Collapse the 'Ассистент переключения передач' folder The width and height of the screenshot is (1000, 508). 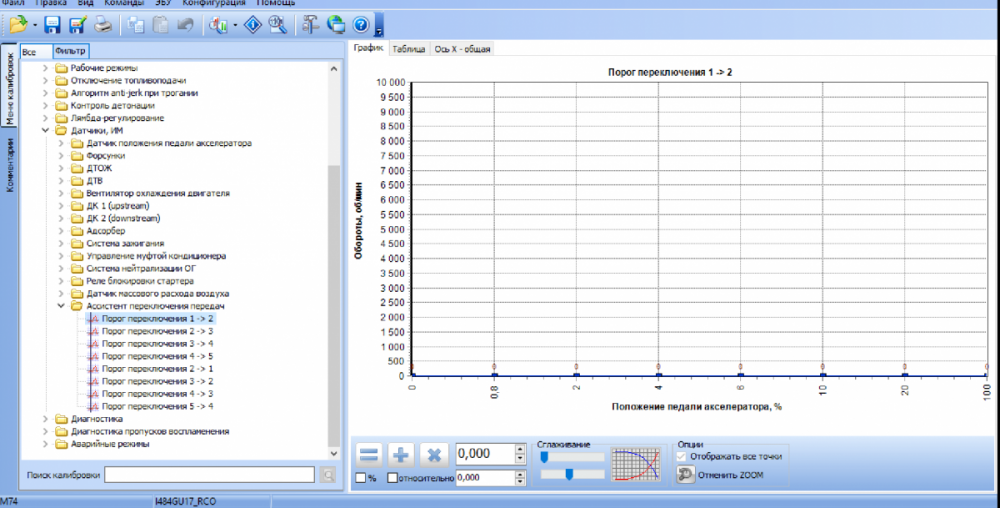[60, 306]
